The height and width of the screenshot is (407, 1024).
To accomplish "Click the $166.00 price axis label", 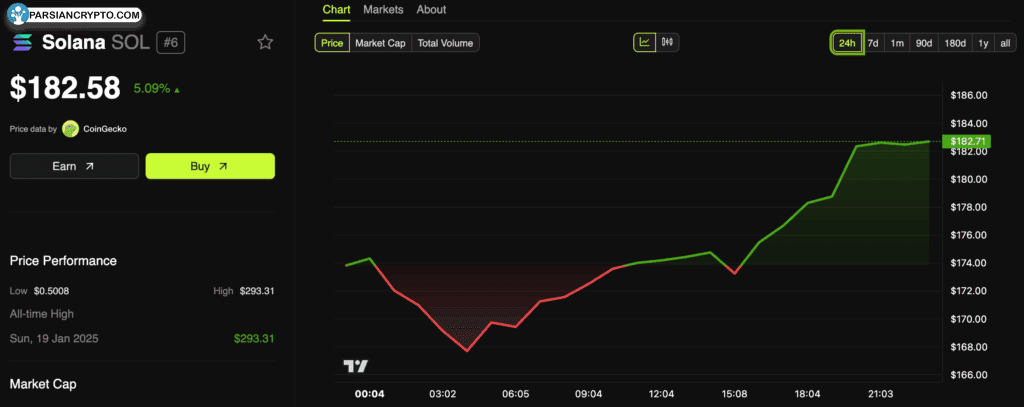I will point(969,375).
